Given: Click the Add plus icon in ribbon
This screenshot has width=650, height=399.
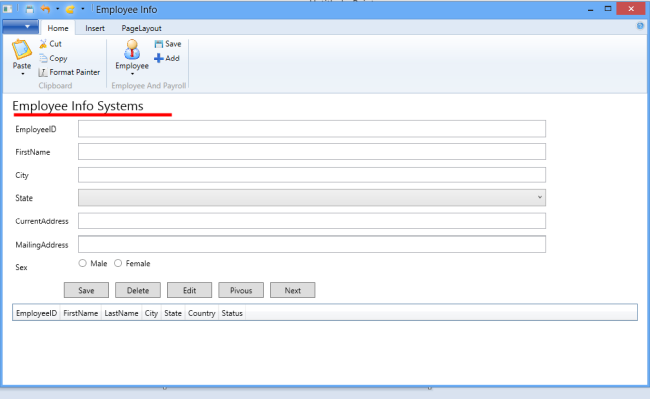Looking at the screenshot, I should (x=158, y=58).
